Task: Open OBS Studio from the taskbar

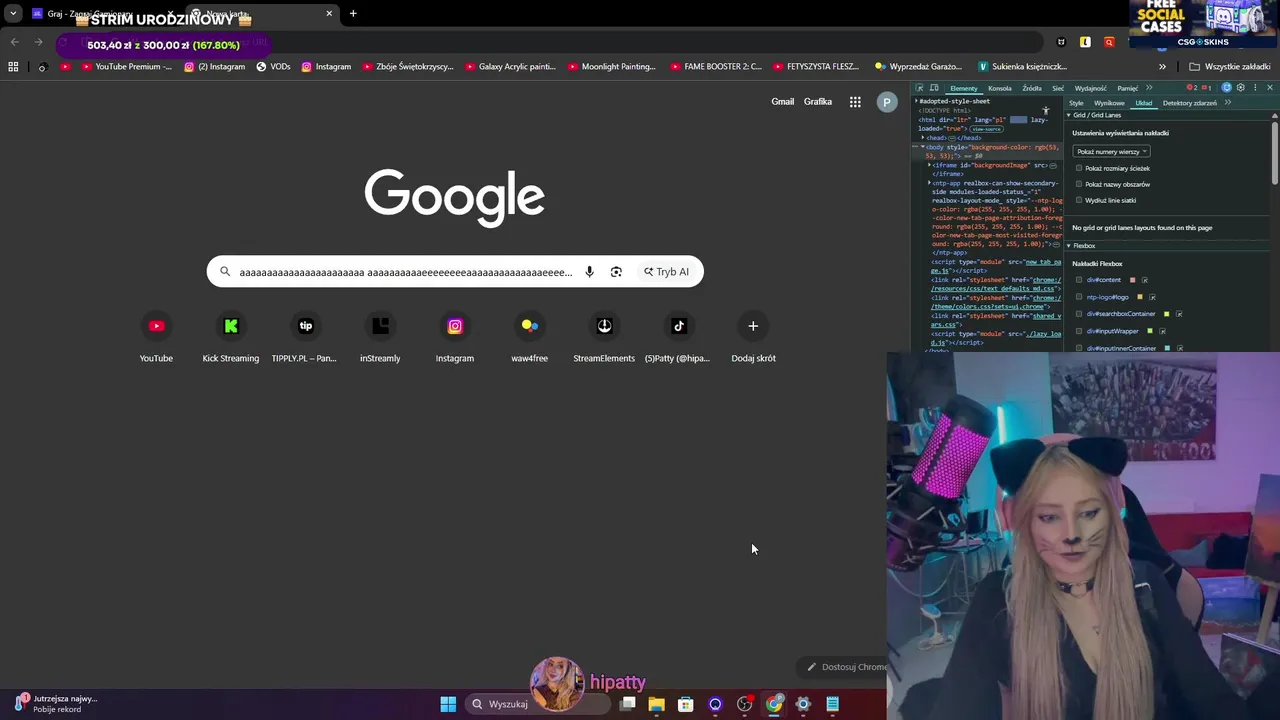Action: click(744, 704)
